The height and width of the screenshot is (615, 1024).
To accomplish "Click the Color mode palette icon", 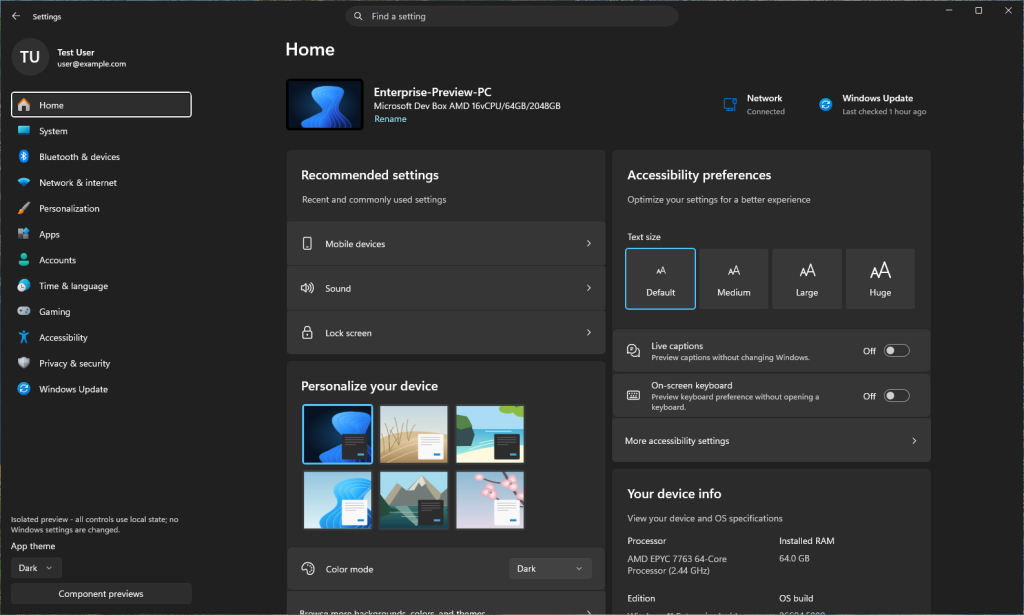I will pos(308,569).
